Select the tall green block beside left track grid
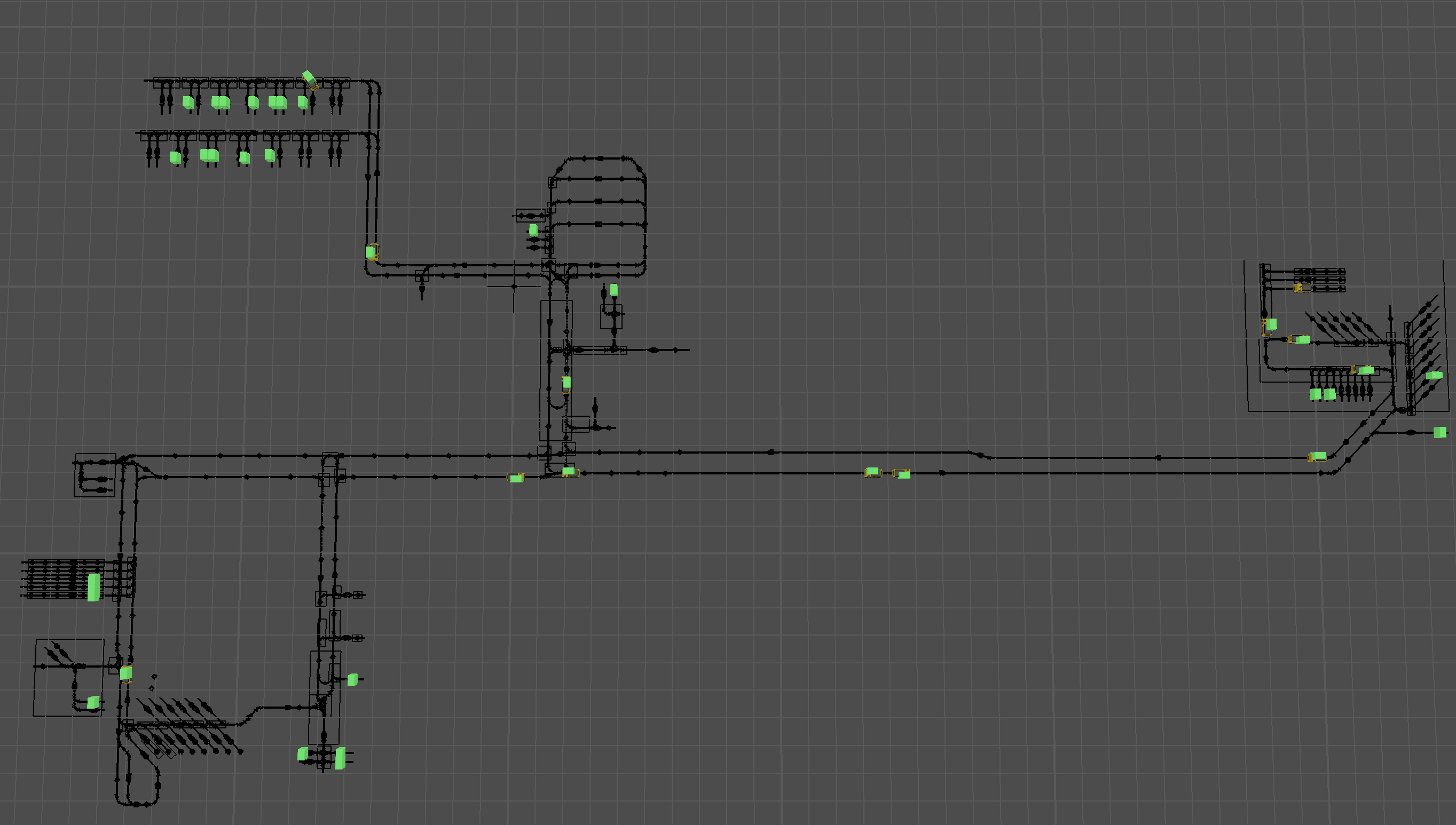1456x825 pixels. click(x=94, y=586)
